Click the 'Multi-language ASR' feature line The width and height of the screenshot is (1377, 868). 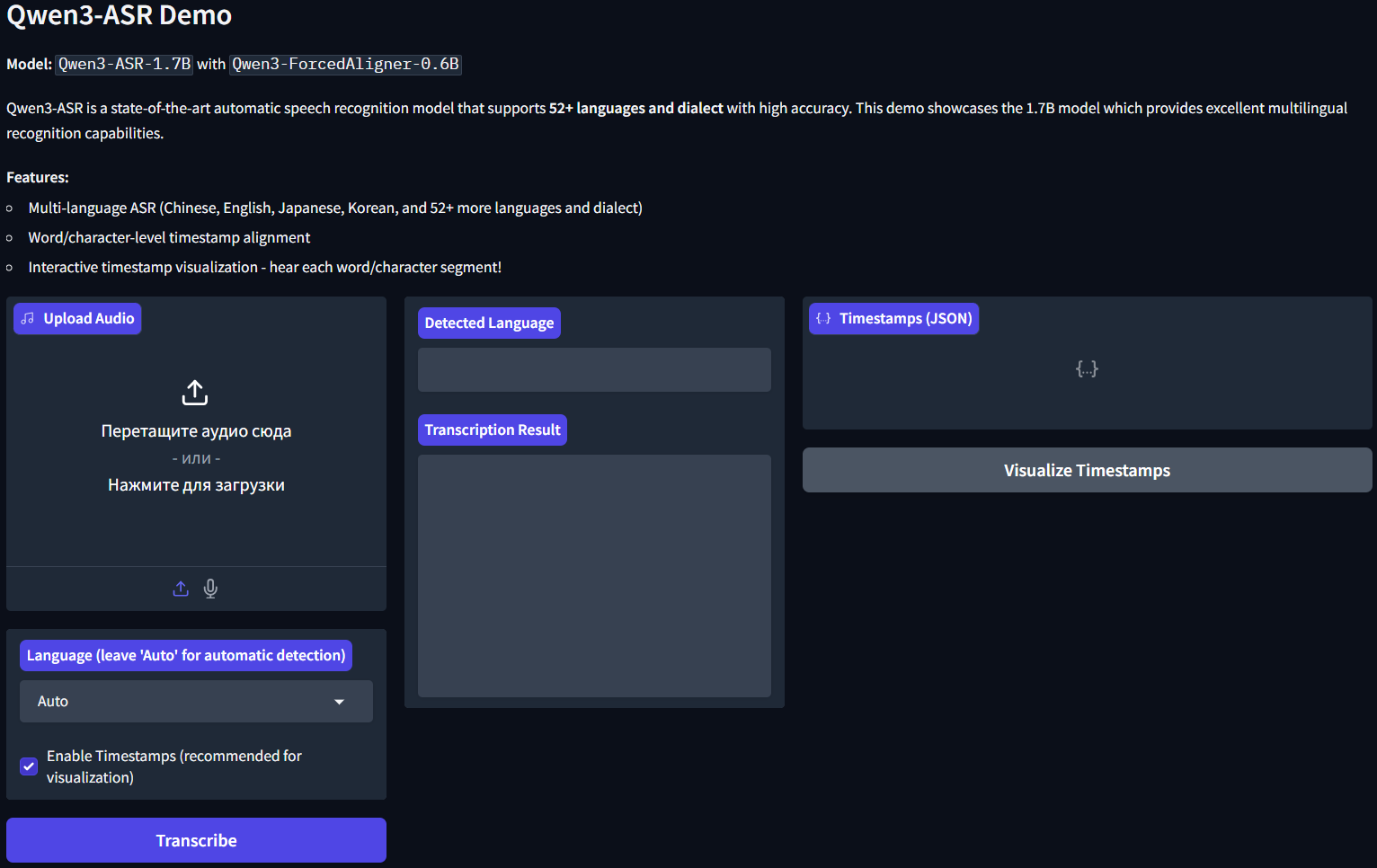click(335, 208)
